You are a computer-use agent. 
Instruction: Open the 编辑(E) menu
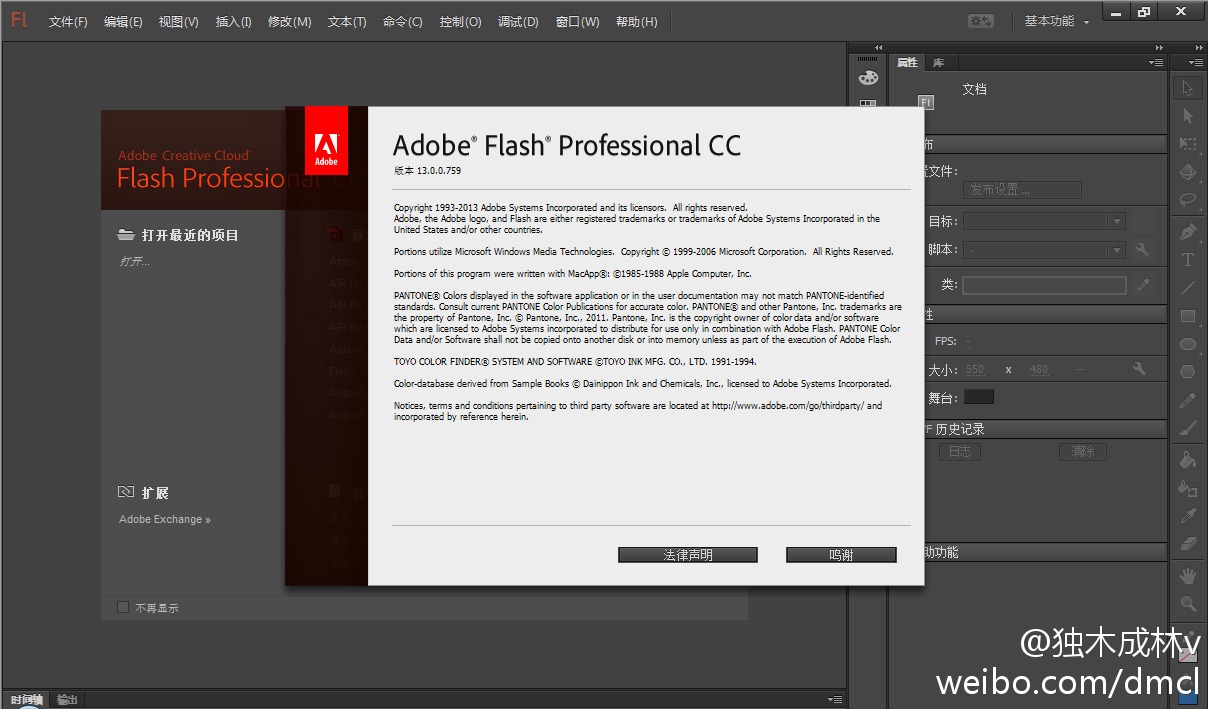click(x=123, y=22)
